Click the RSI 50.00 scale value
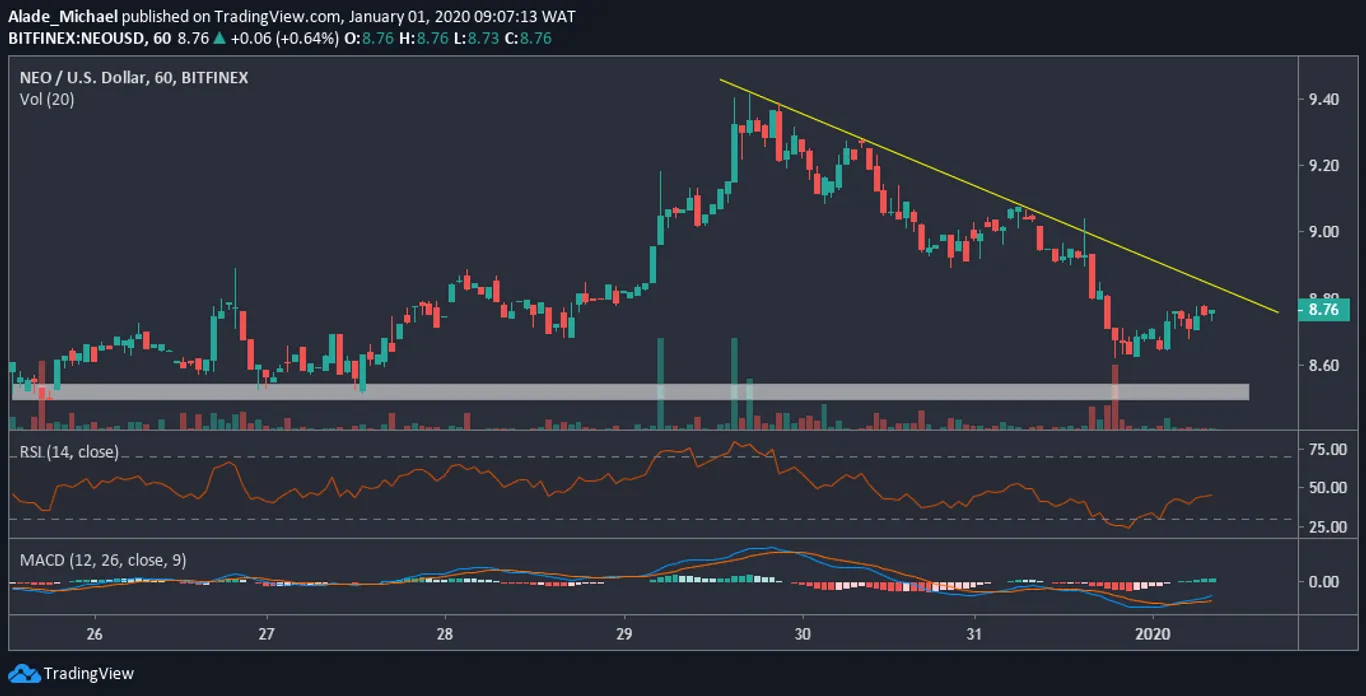The image size is (1366, 696). pos(1326,488)
